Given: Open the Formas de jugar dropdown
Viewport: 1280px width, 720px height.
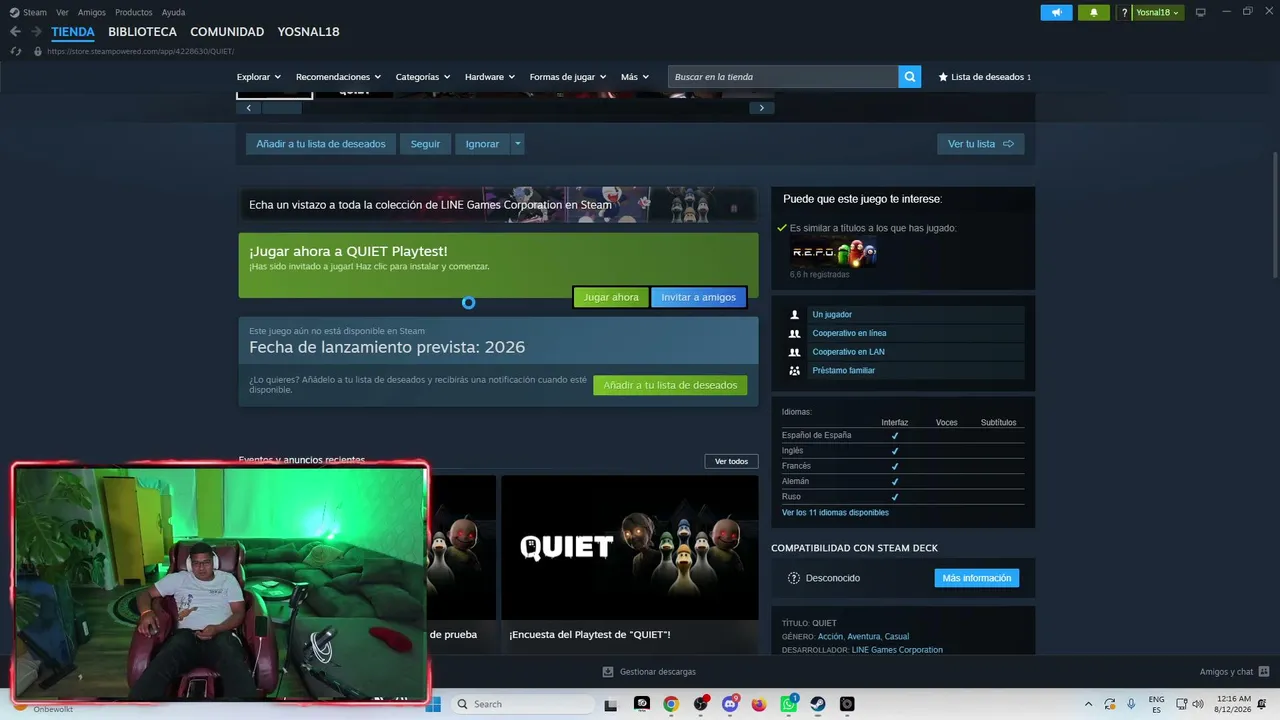Looking at the screenshot, I should 568,77.
